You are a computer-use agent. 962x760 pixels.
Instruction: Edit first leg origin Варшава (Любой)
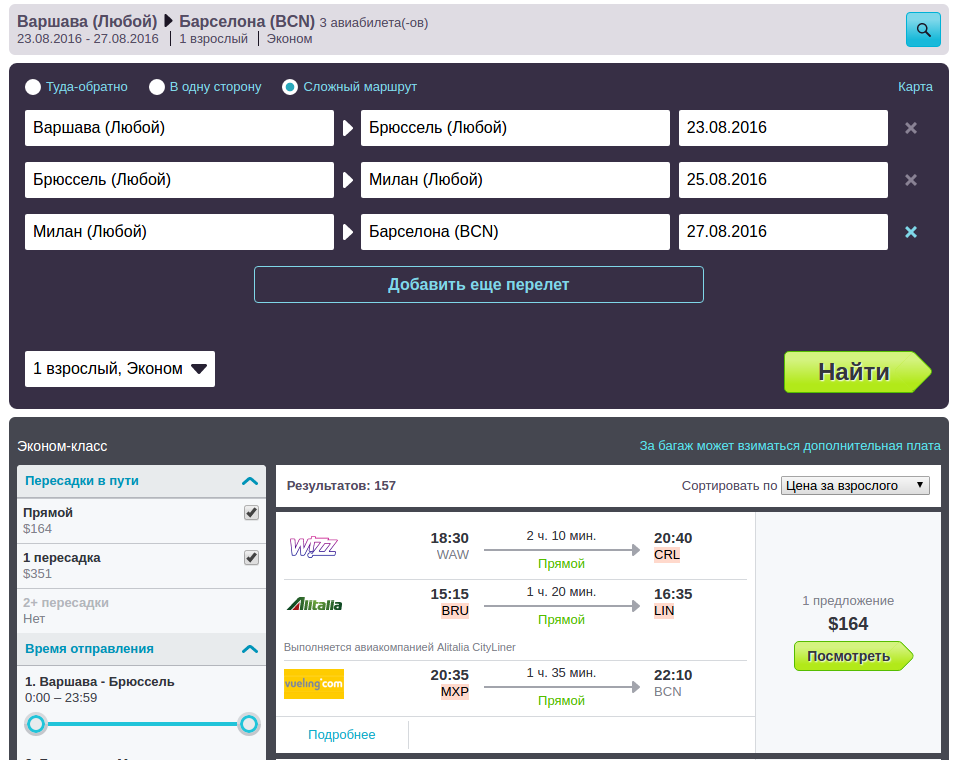tap(179, 128)
